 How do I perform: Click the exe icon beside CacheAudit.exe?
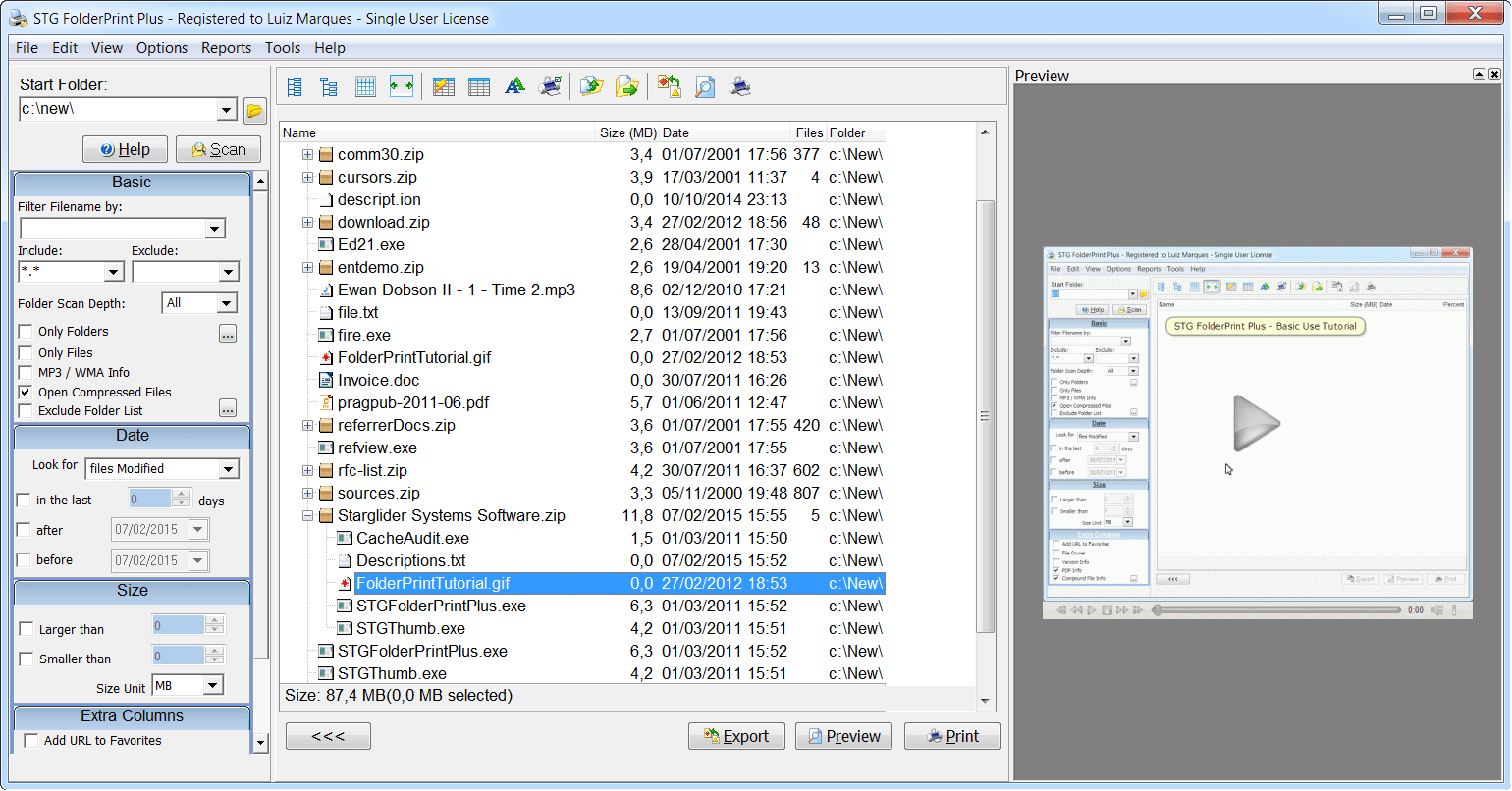pyautogui.click(x=345, y=539)
